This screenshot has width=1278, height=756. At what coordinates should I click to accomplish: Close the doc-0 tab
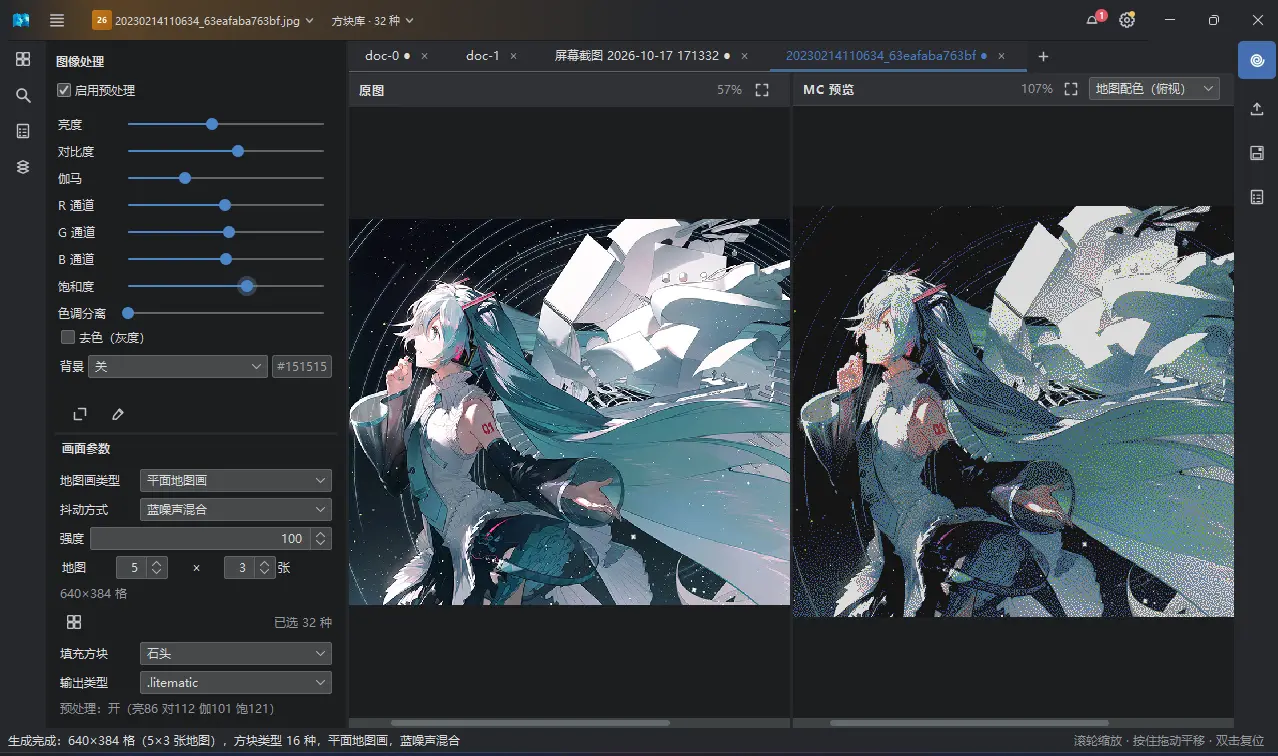pyautogui.click(x=424, y=56)
